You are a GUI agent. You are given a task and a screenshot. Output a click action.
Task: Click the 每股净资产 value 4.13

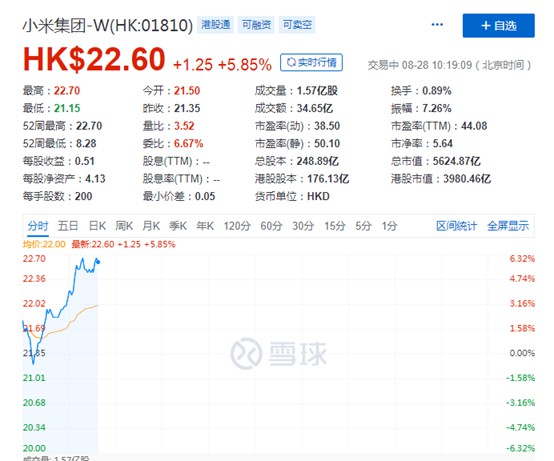pos(95,179)
